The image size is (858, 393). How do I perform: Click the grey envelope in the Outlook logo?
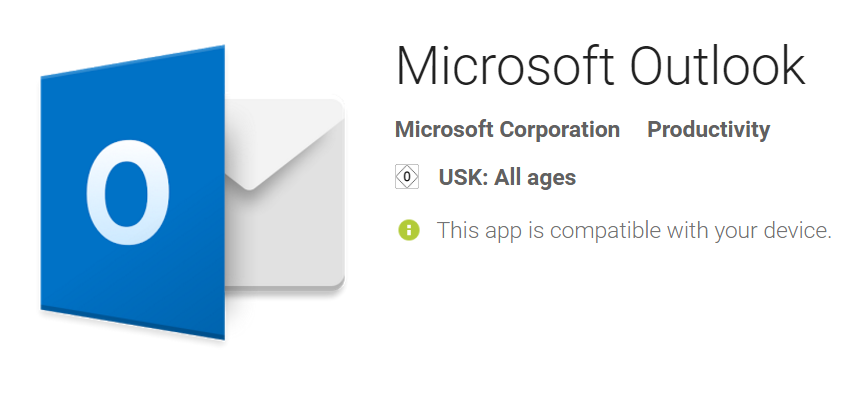tap(285, 194)
